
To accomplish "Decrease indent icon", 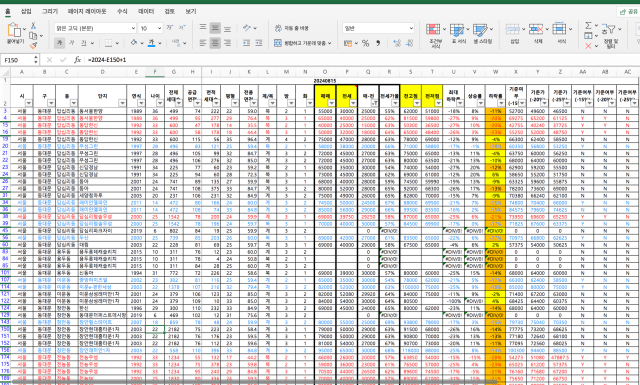I will 246,42.
